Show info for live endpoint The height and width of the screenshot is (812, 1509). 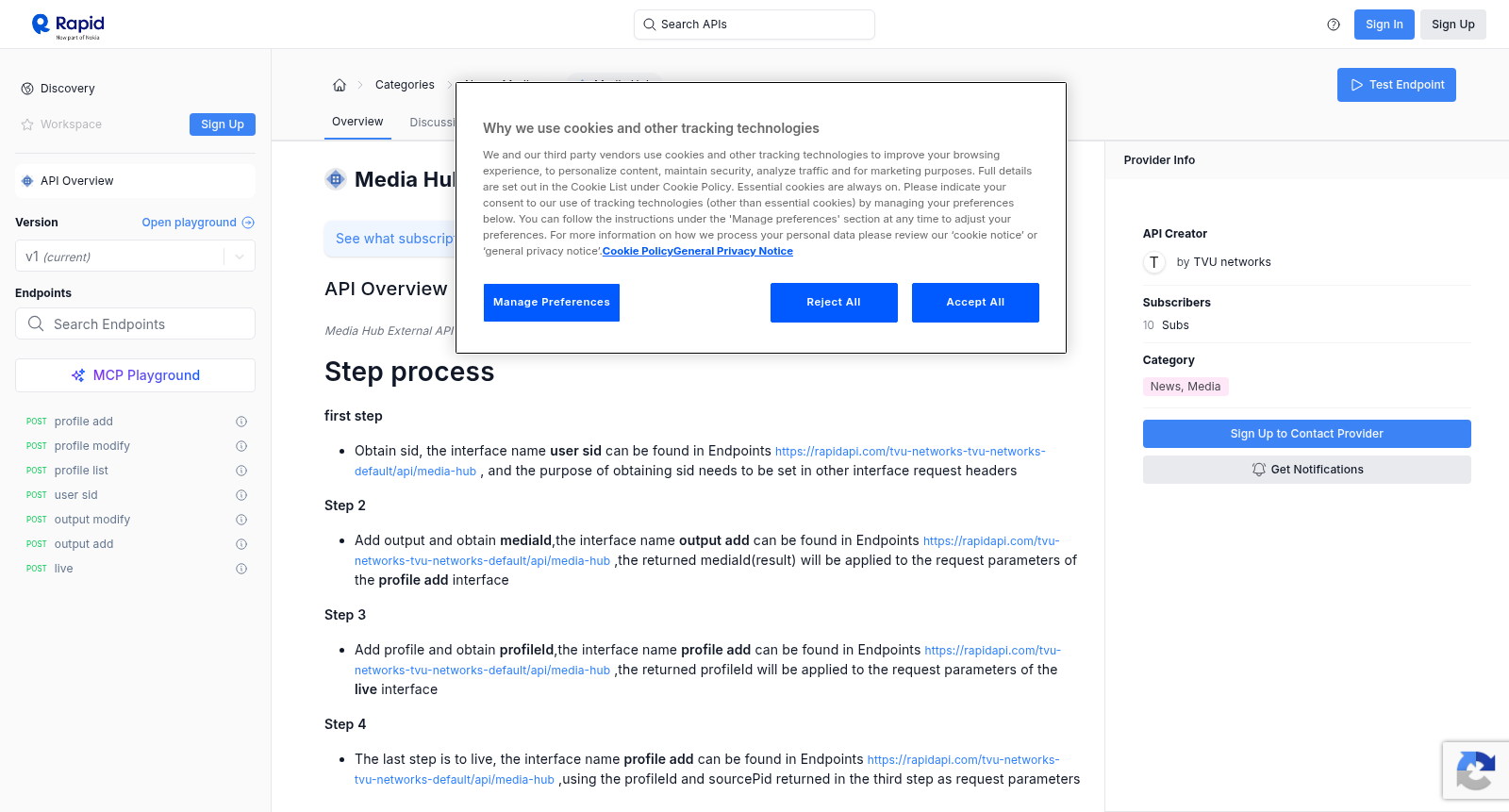coord(241,569)
